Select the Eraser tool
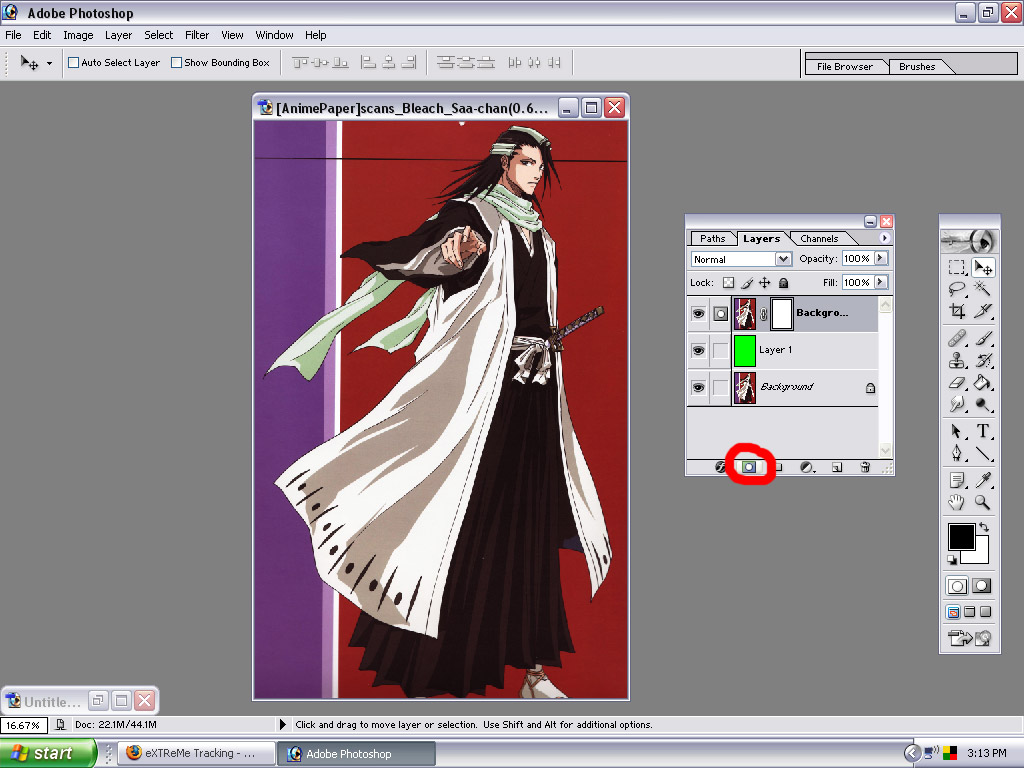Screen dimensions: 1024x768 pyautogui.click(x=957, y=383)
